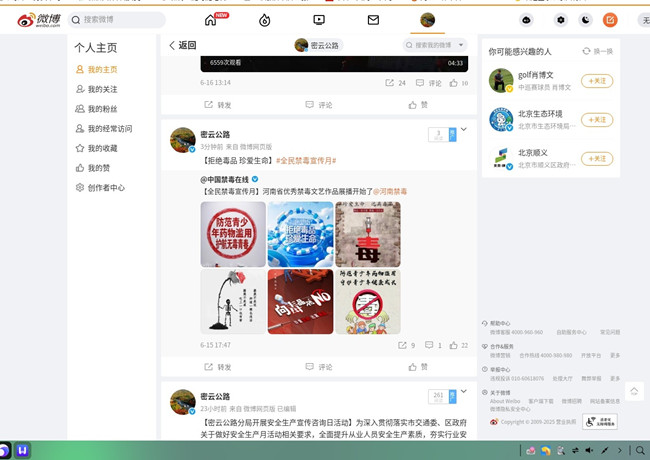Open 北京生态环境 profile avatar
Screen dimensions: 650x460
501,119
